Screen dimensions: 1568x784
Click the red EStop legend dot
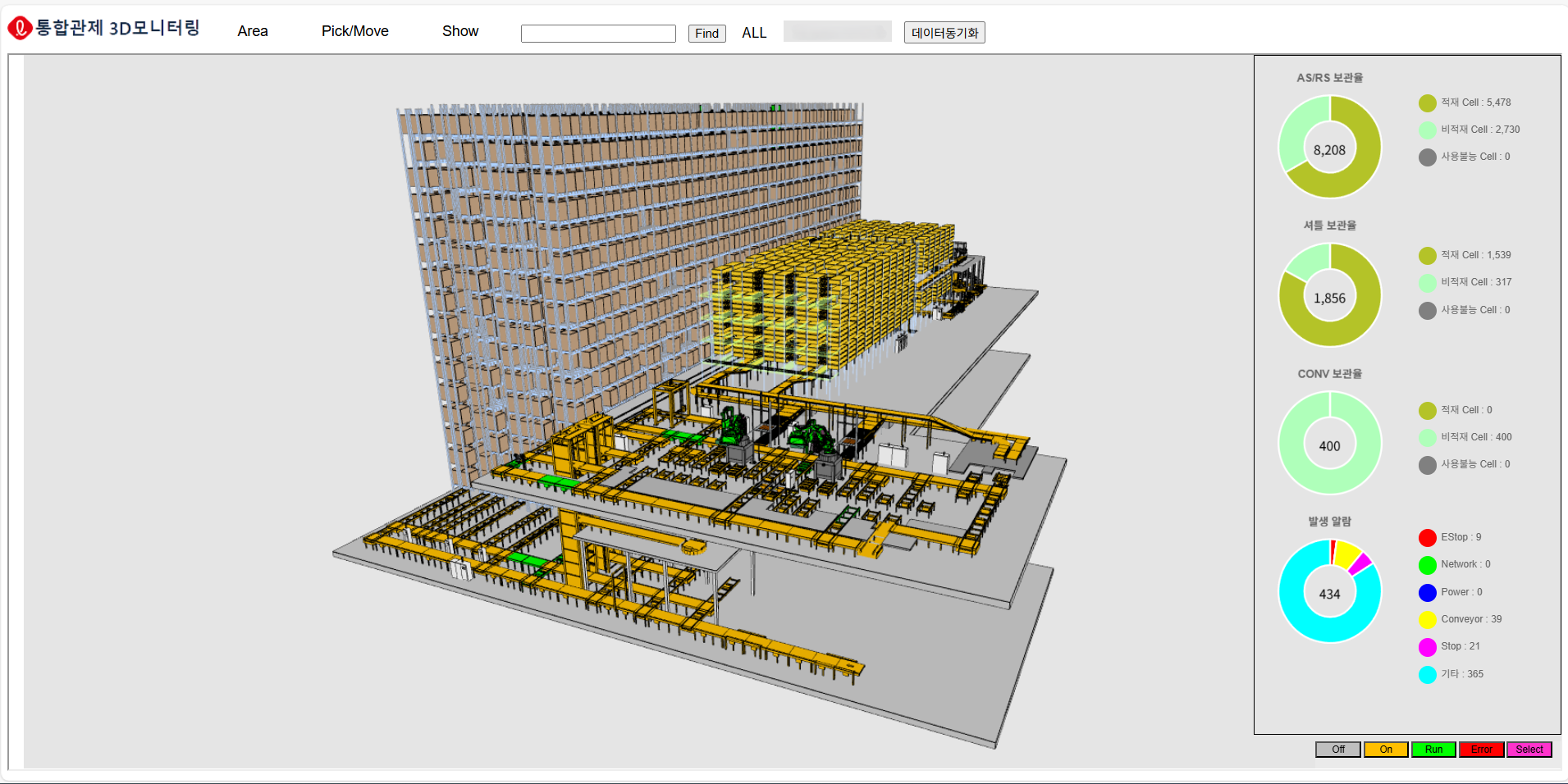tap(1428, 538)
